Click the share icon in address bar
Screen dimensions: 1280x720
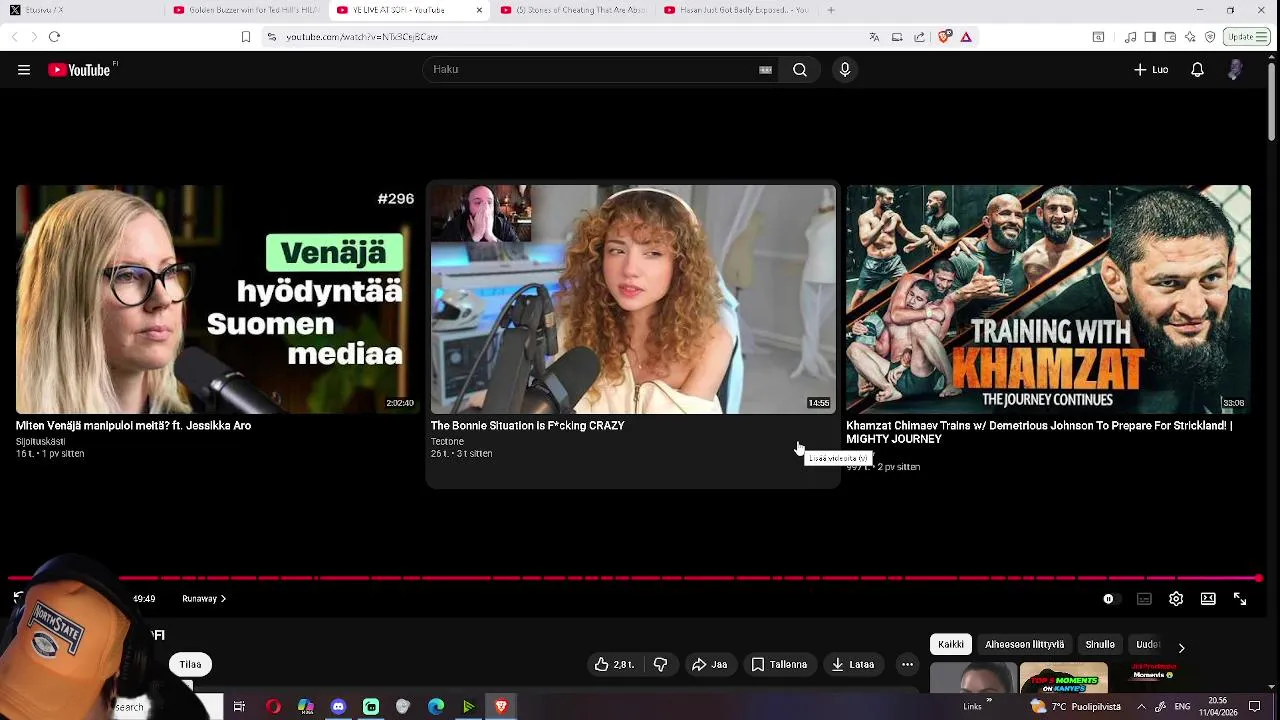coord(919,37)
